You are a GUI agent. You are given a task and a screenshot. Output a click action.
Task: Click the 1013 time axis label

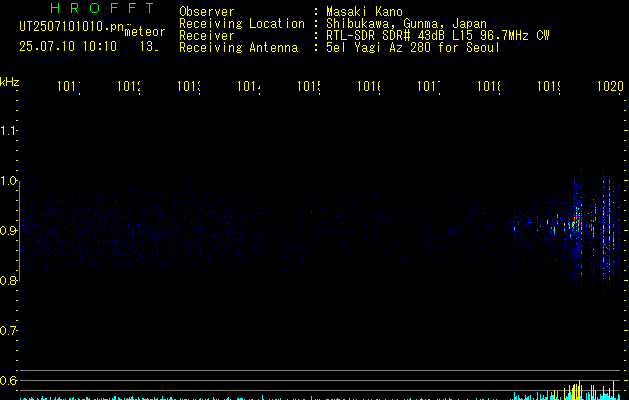[x=189, y=86]
